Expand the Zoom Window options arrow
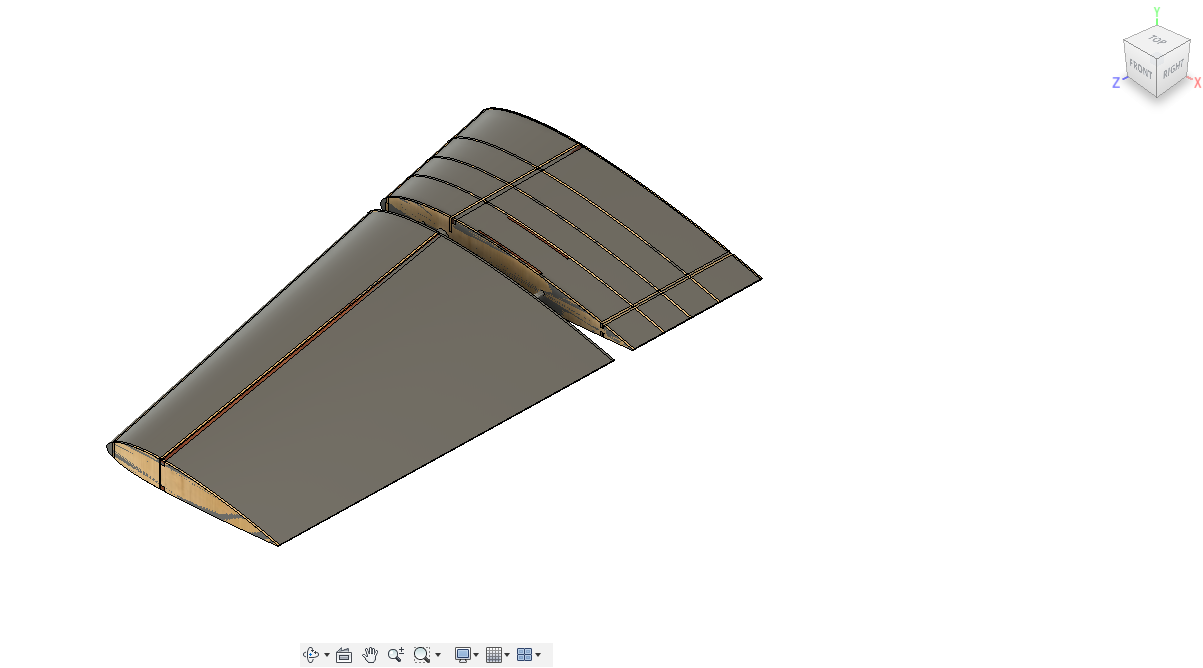This screenshot has width=1203, height=668. pyautogui.click(x=438, y=656)
